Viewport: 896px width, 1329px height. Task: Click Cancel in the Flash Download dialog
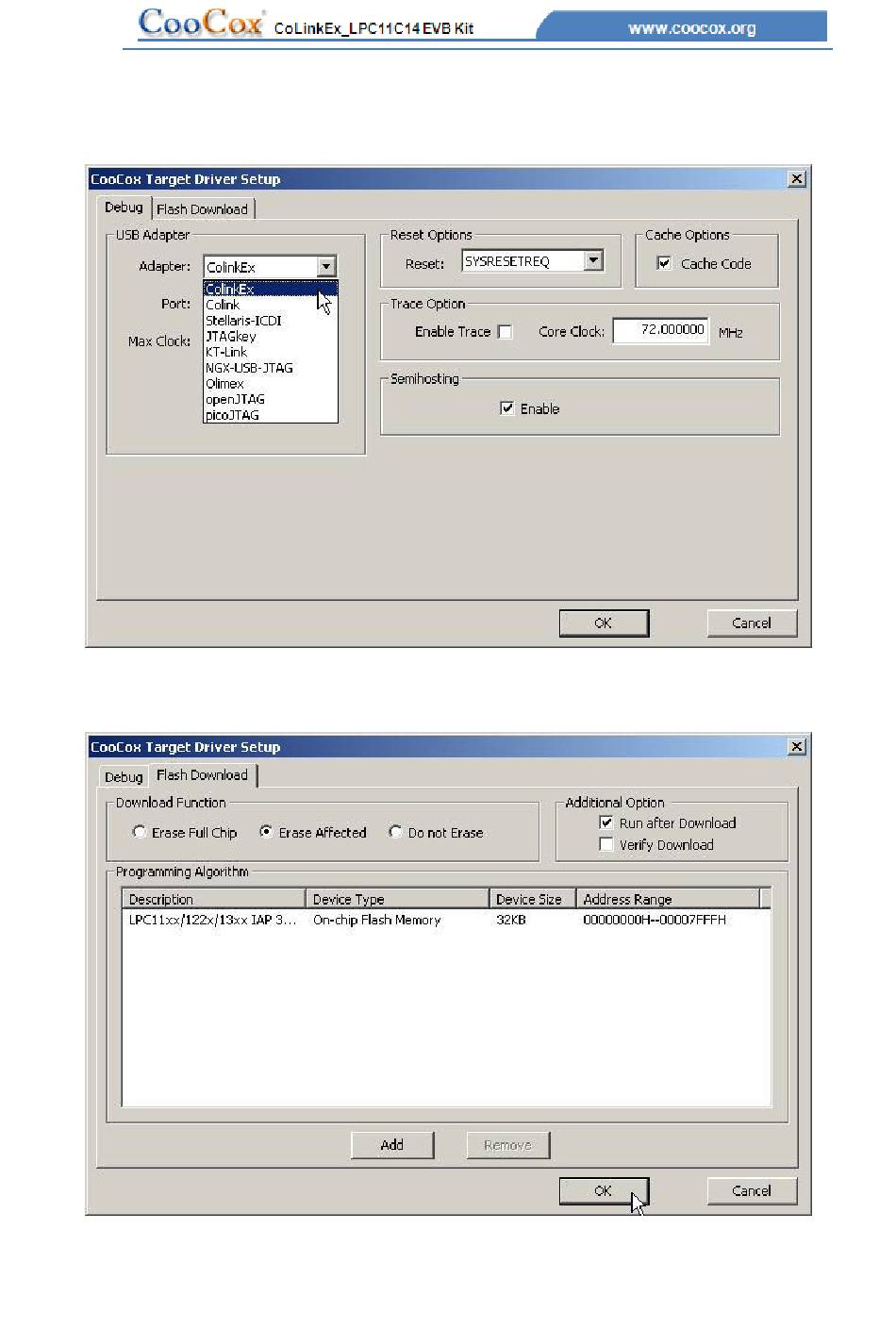(x=752, y=1190)
